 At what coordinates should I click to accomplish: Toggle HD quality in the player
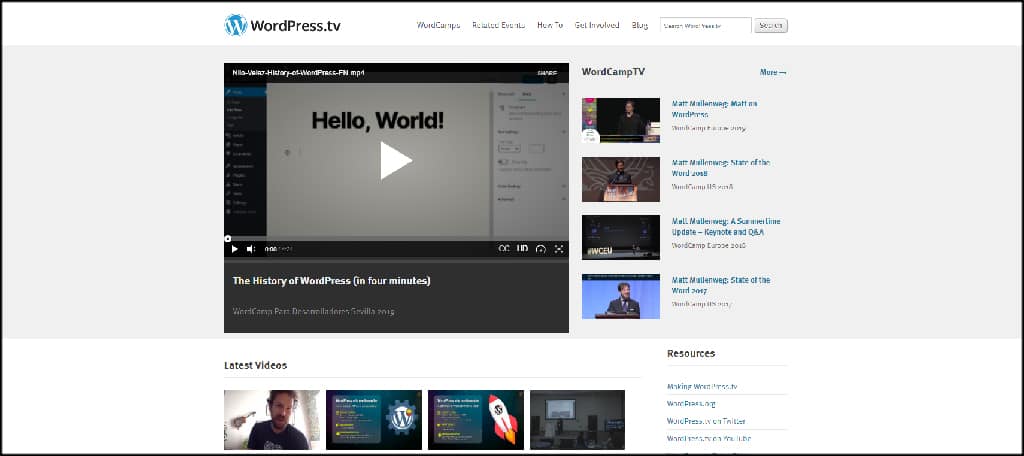(x=522, y=249)
